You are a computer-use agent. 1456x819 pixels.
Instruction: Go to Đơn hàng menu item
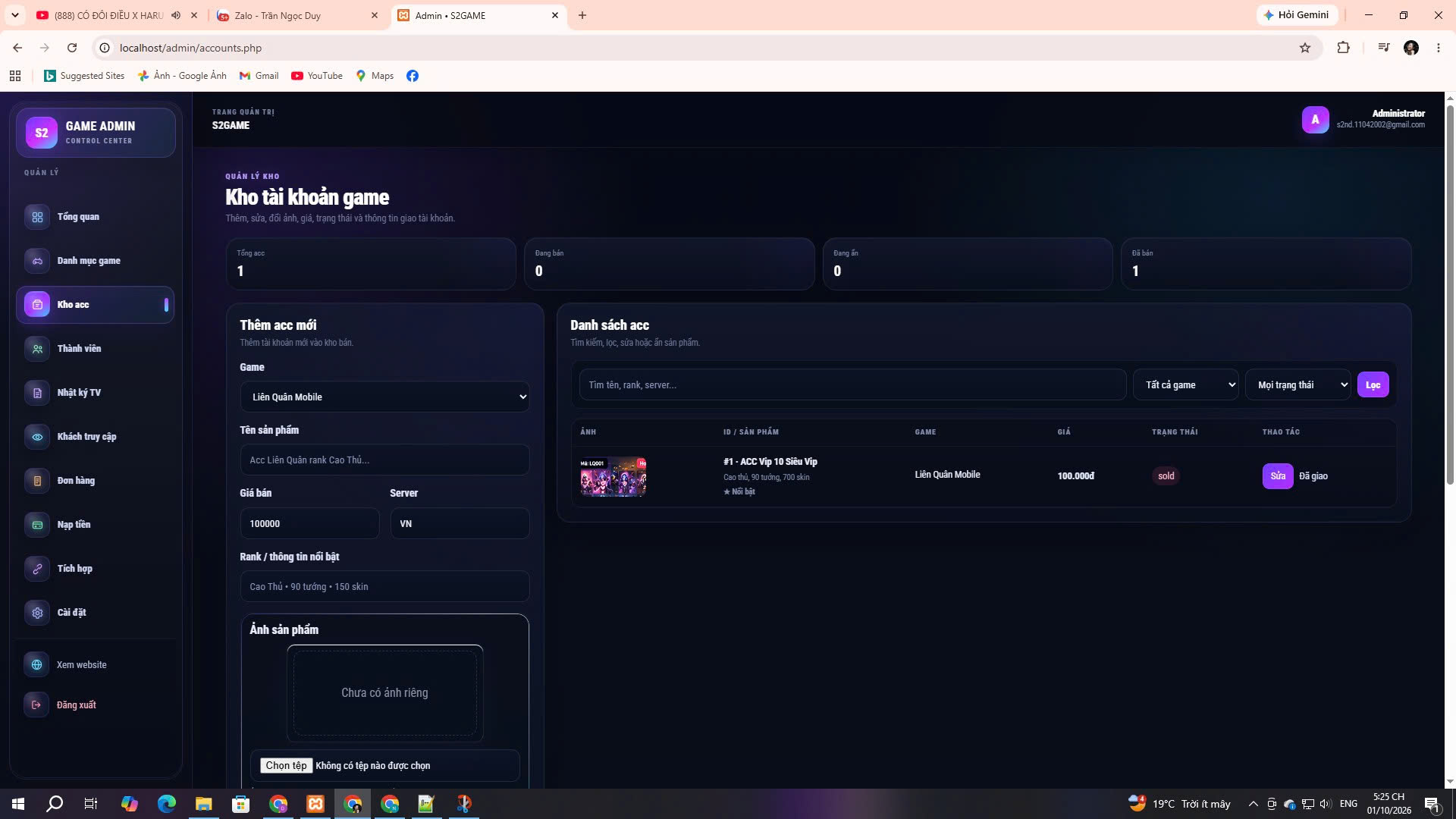[x=96, y=481]
